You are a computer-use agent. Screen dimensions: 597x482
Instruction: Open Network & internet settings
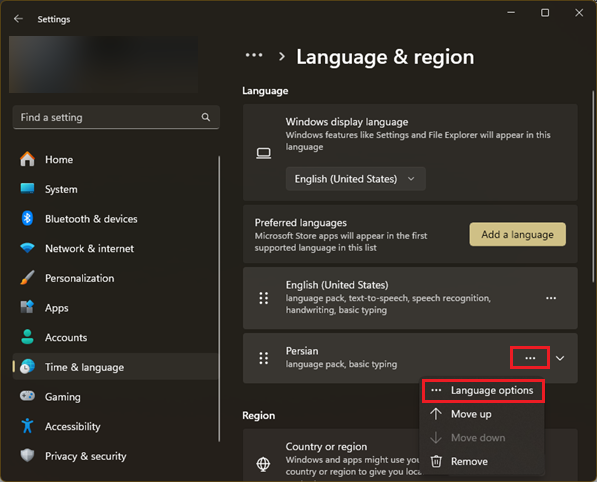point(116,248)
